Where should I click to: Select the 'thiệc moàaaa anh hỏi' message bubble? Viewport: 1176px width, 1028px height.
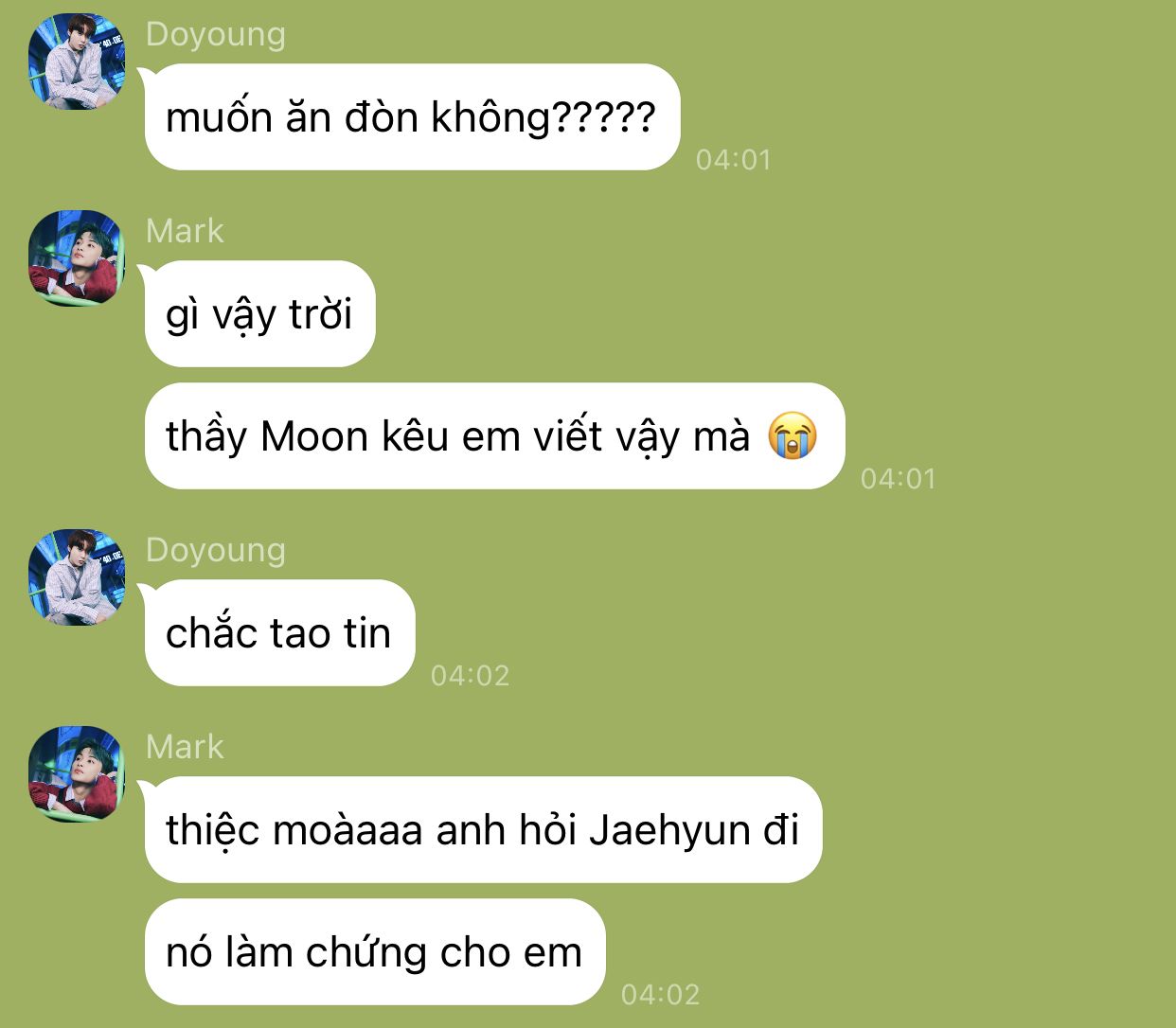click(483, 830)
